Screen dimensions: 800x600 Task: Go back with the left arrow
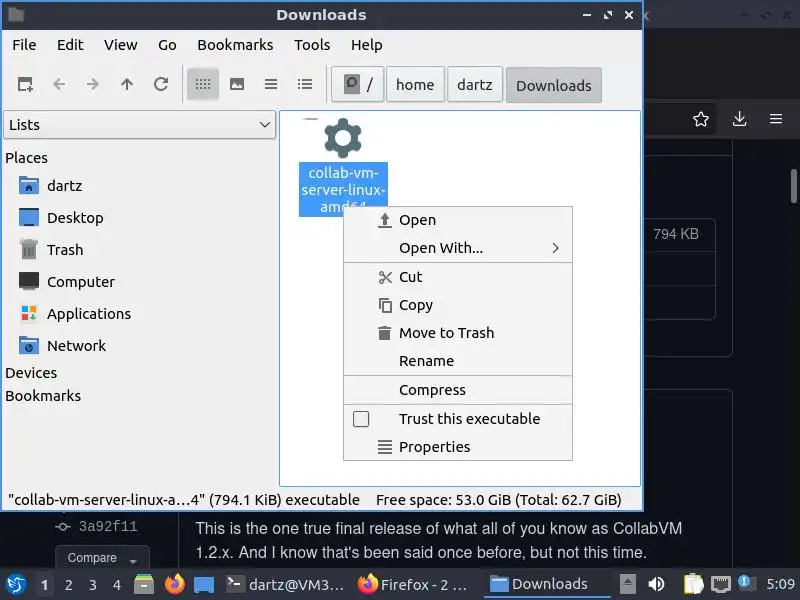click(59, 84)
